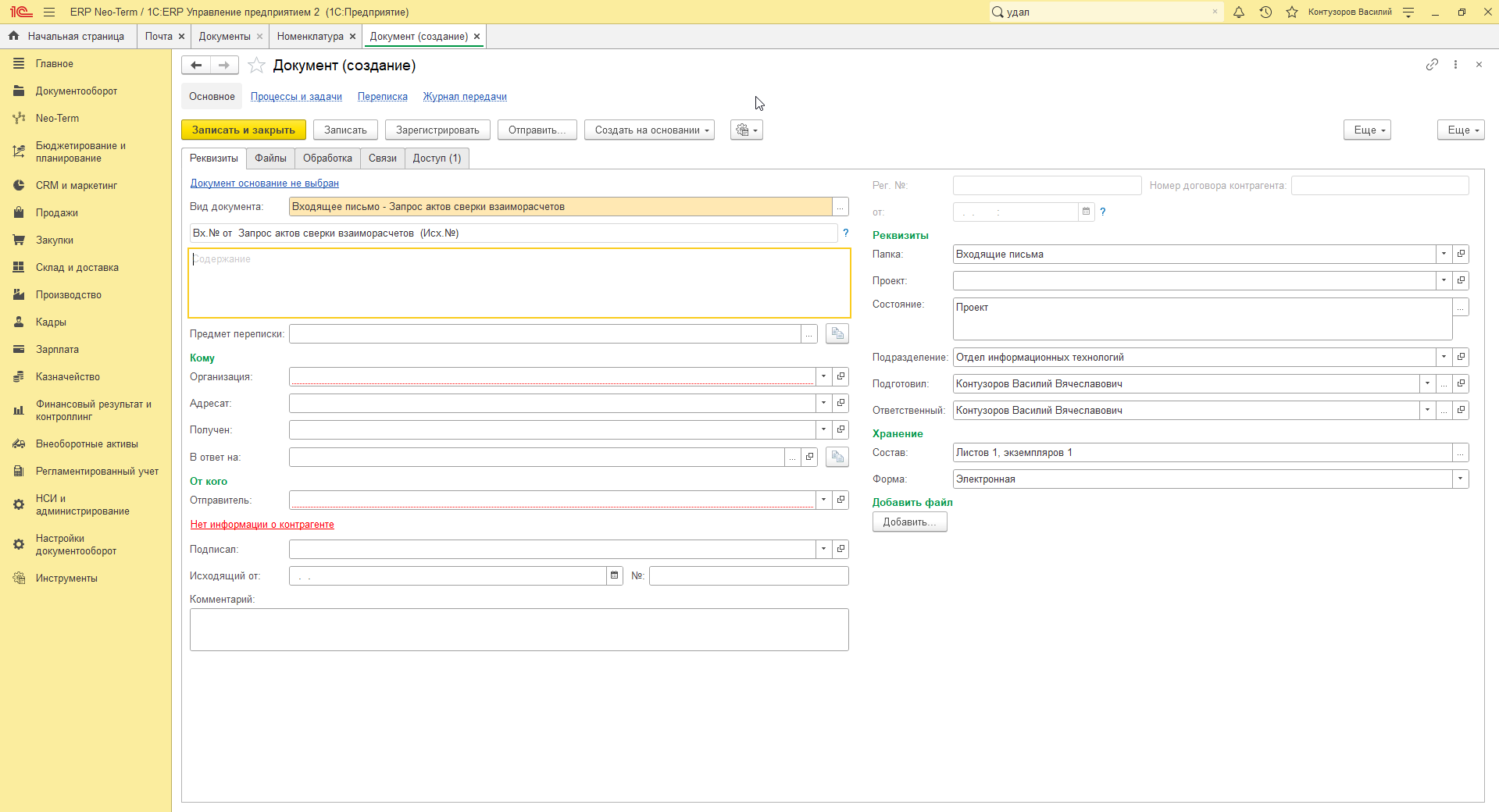
Task: Expand the Папка dropdown list
Action: [x=1444, y=254]
